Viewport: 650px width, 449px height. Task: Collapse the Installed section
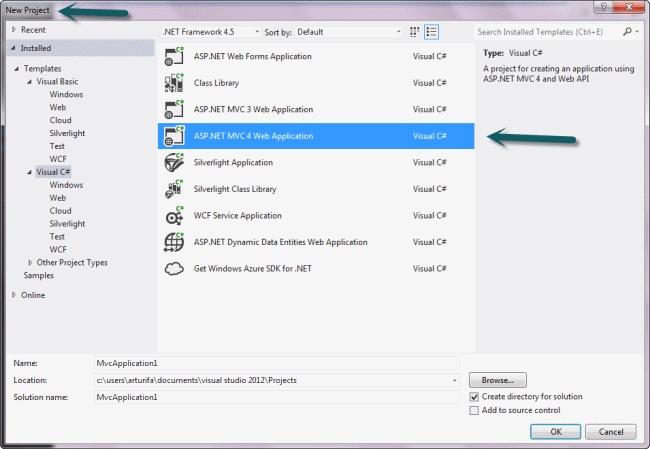click(13, 48)
